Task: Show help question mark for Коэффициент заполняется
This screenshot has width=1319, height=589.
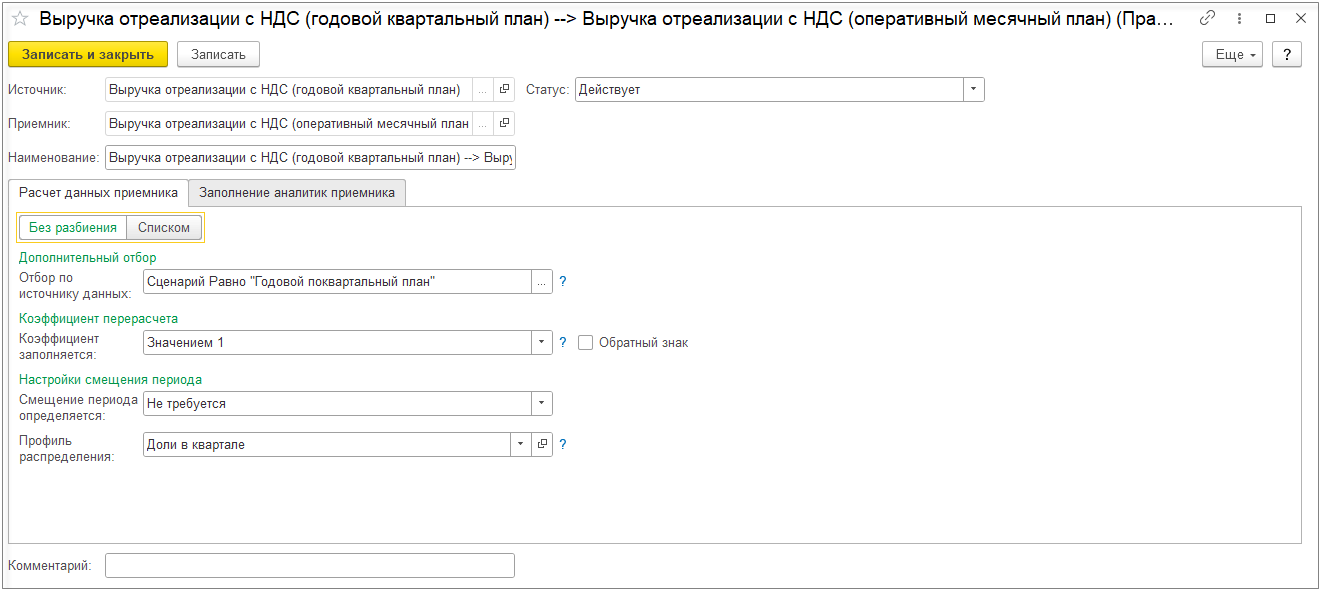Action: click(563, 343)
